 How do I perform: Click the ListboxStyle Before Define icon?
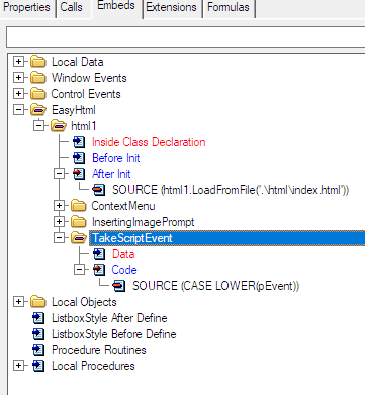coord(38,334)
